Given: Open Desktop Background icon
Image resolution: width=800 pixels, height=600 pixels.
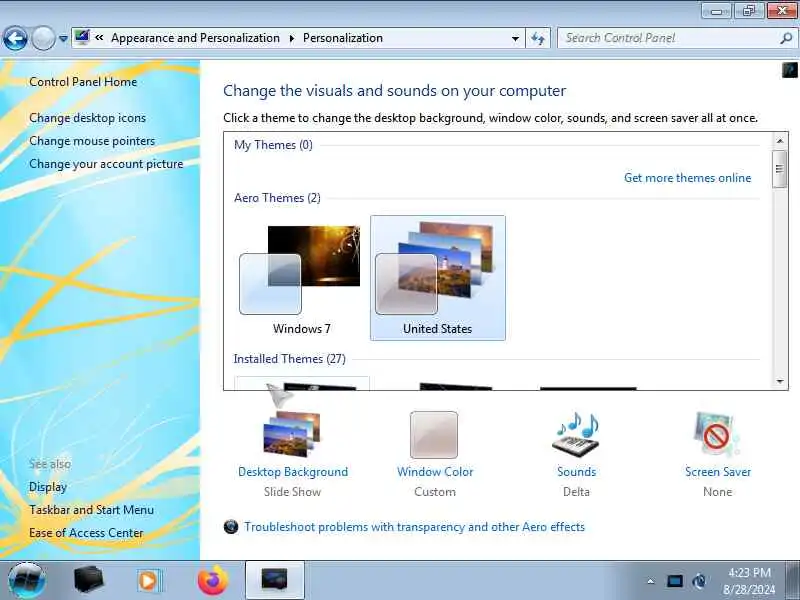Looking at the screenshot, I should click(x=292, y=434).
